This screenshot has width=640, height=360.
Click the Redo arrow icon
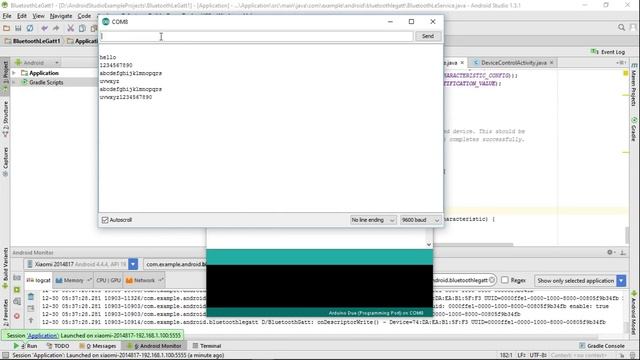pos(56,28)
